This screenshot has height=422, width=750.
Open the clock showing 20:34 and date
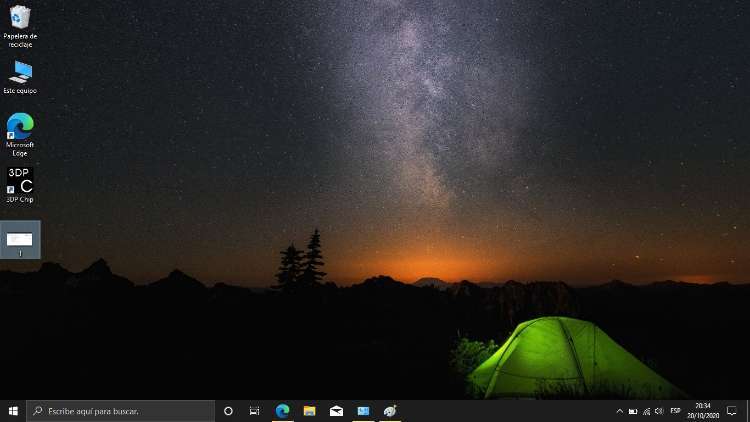point(703,411)
